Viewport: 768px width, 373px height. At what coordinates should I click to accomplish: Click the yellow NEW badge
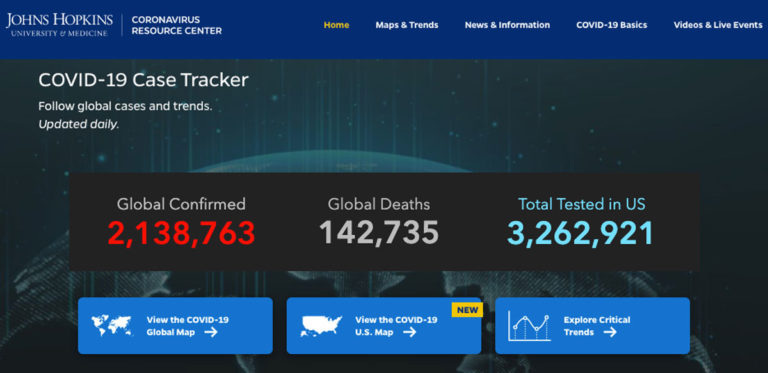tap(467, 310)
